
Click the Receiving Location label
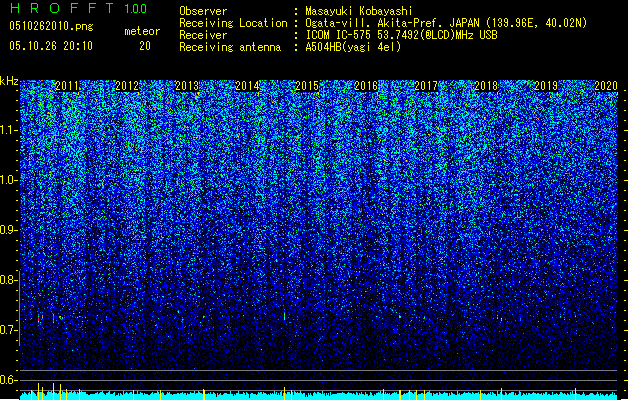point(233,23)
